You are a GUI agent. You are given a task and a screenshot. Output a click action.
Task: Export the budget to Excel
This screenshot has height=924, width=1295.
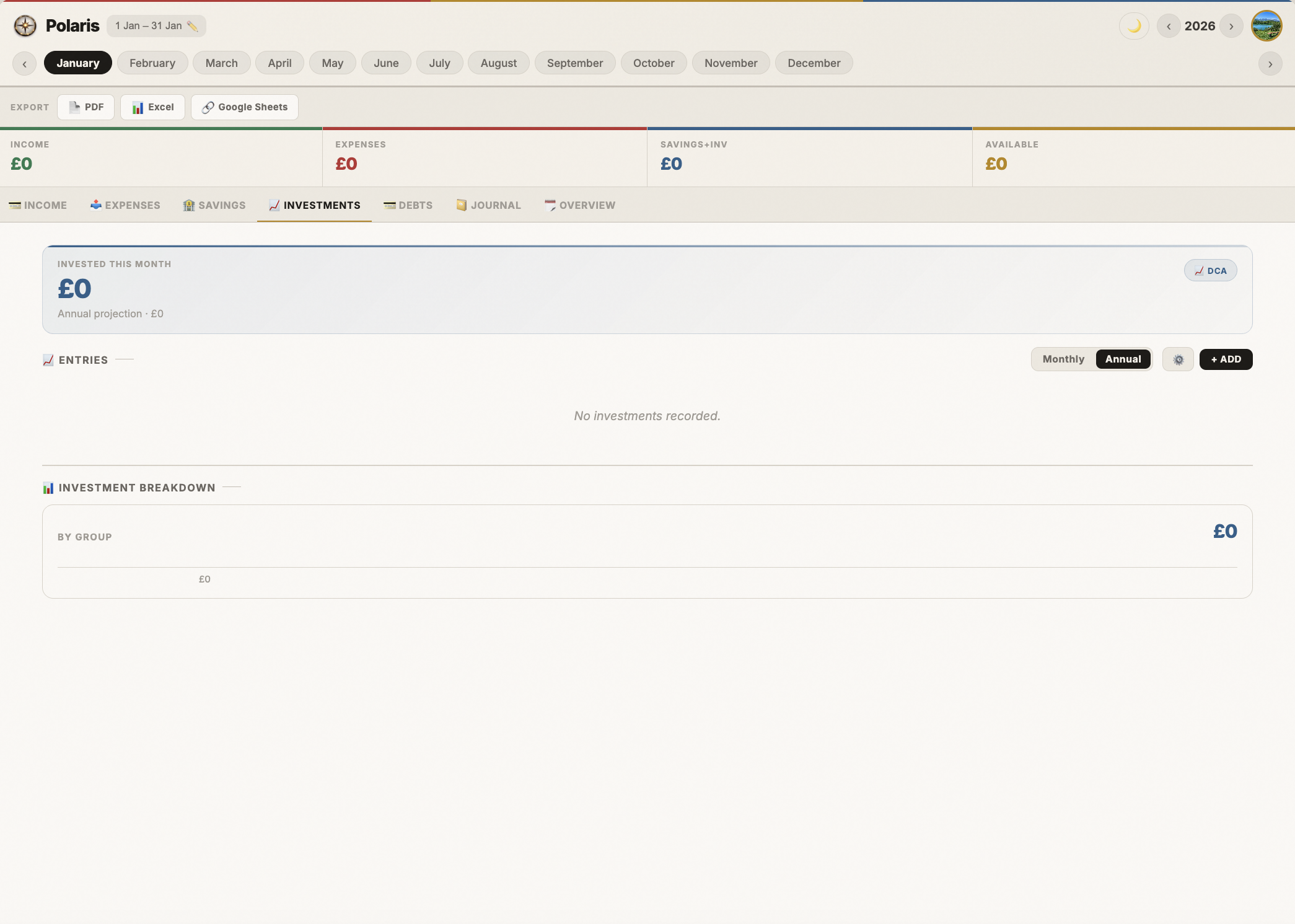pos(153,107)
